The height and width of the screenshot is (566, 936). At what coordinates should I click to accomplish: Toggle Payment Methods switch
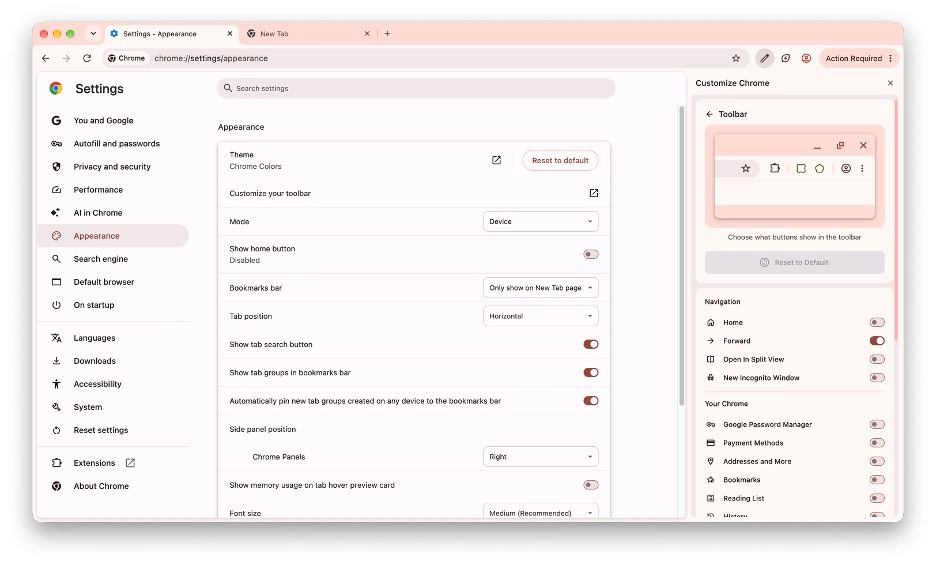tap(876, 443)
